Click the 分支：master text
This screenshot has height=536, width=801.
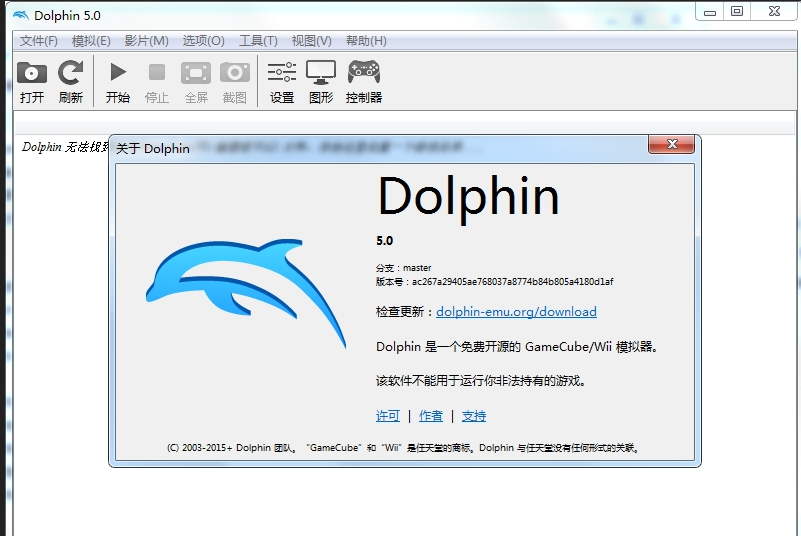tap(404, 268)
